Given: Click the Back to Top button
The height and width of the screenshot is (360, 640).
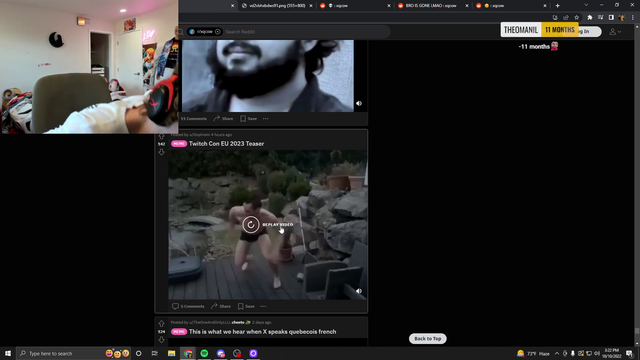Looking at the screenshot, I should [x=428, y=338].
